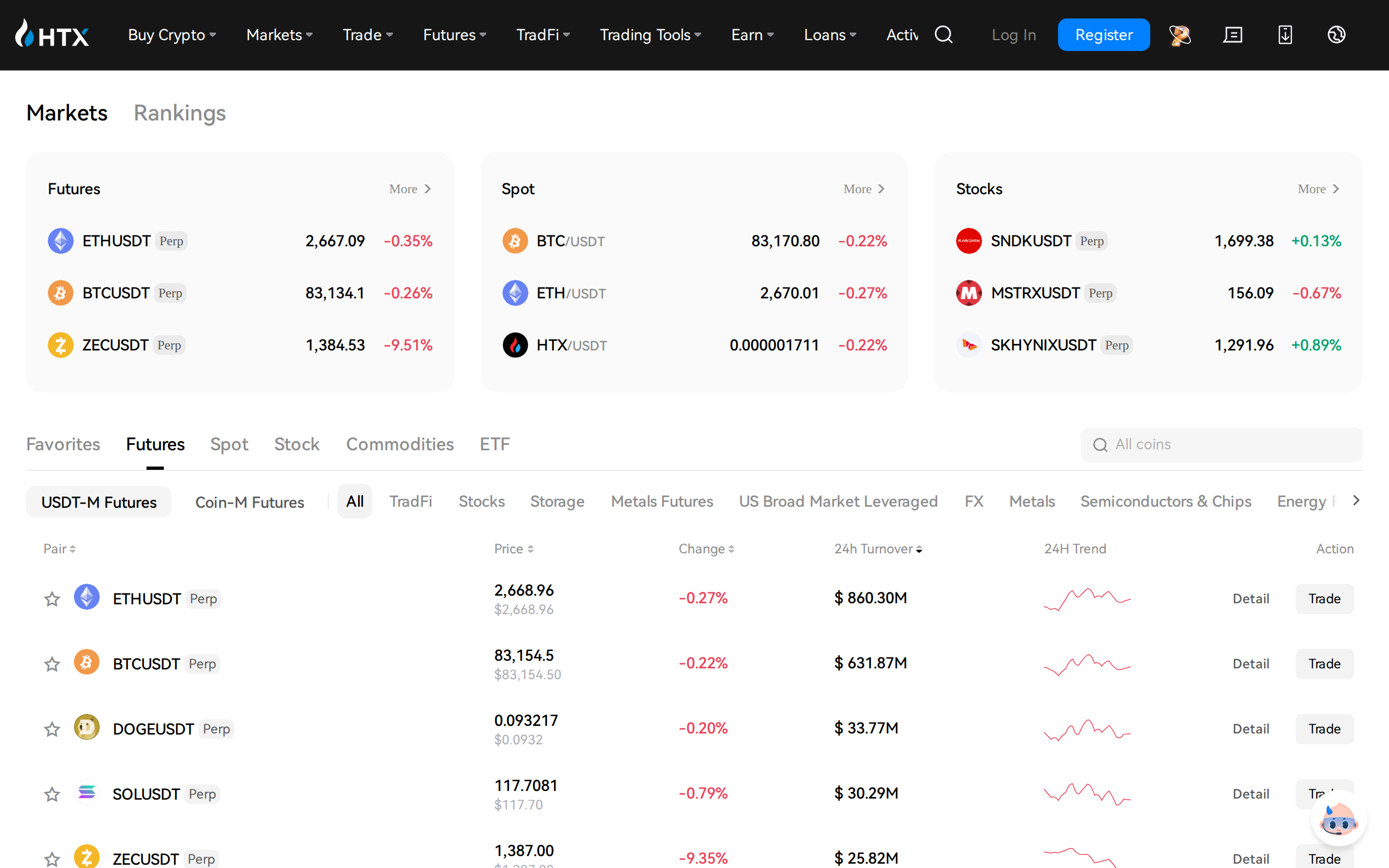Expand the Earn dropdown
Image resolution: width=1389 pixels, height=868 pixels.
753,35
